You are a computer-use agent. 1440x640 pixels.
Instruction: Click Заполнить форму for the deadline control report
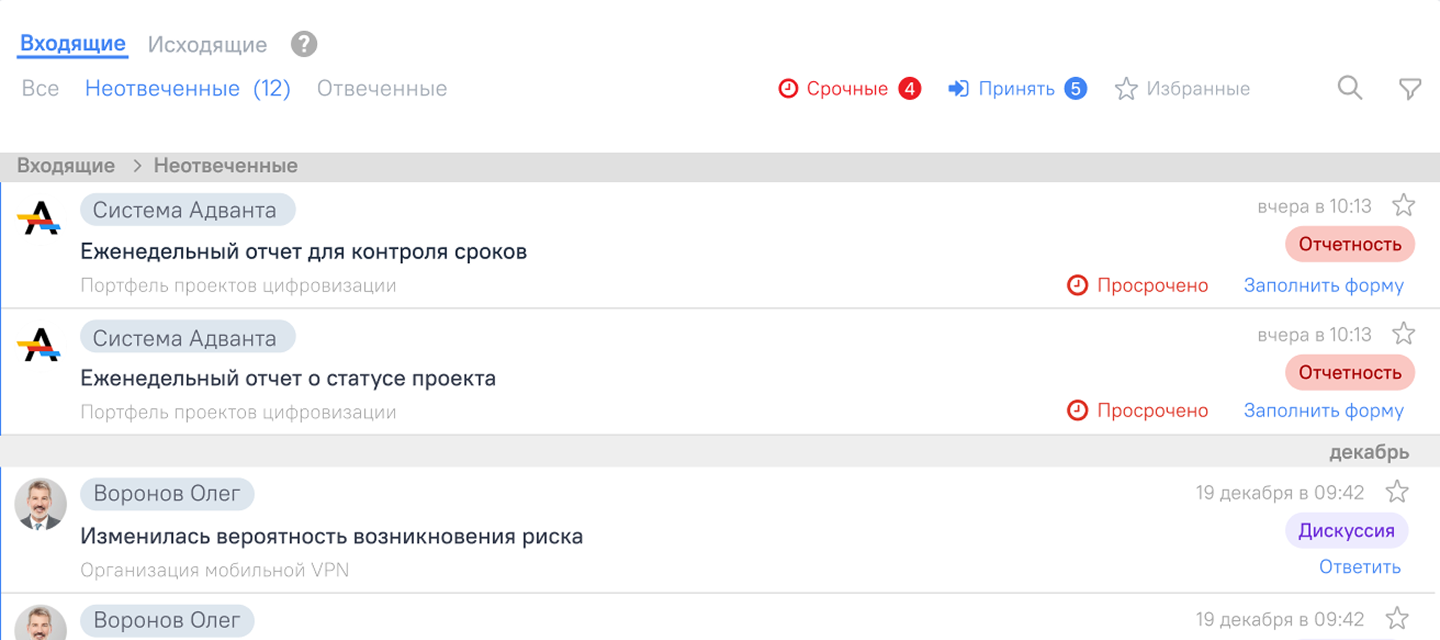coord(1323,286)
